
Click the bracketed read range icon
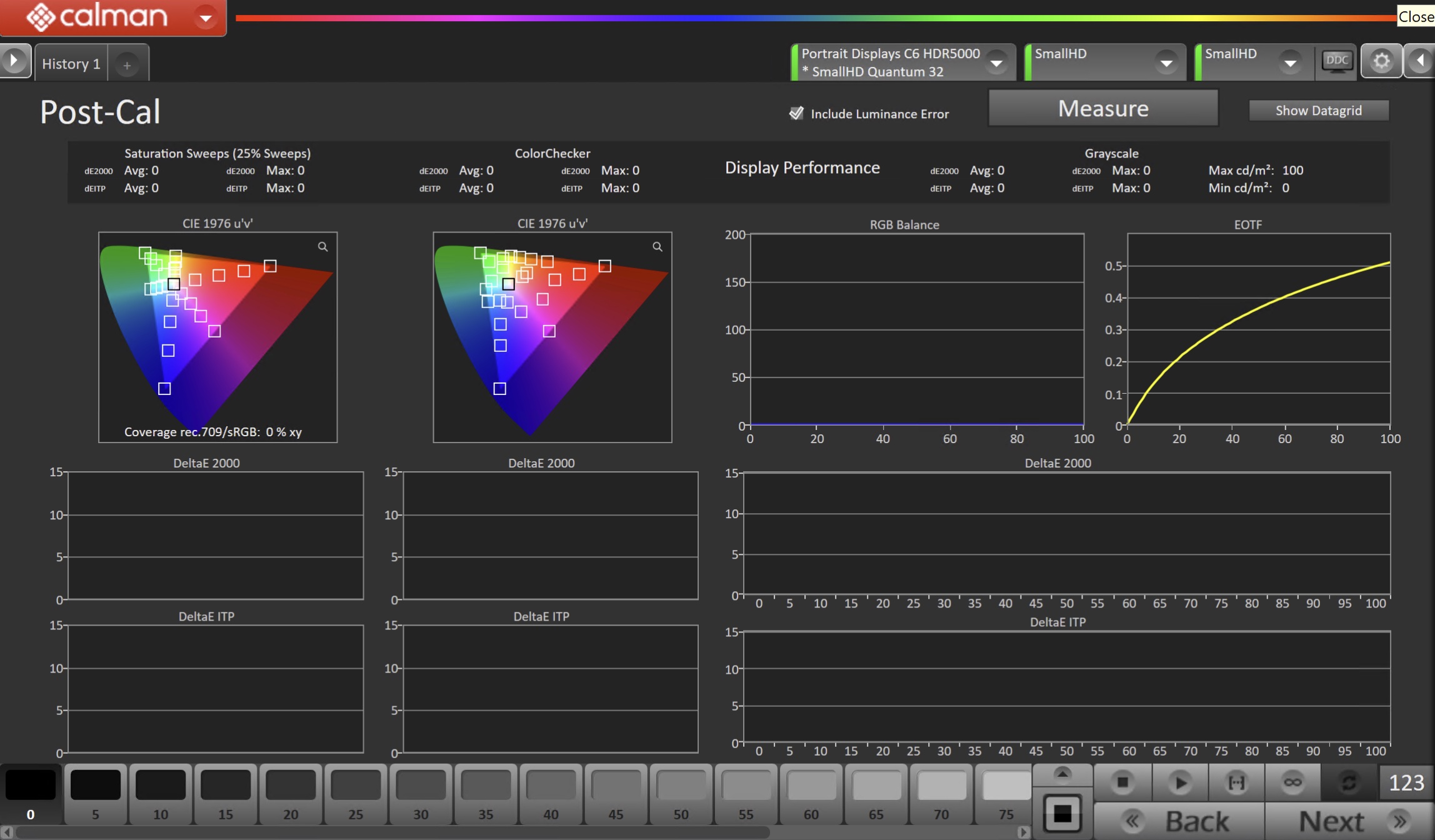pos(1236,782)
